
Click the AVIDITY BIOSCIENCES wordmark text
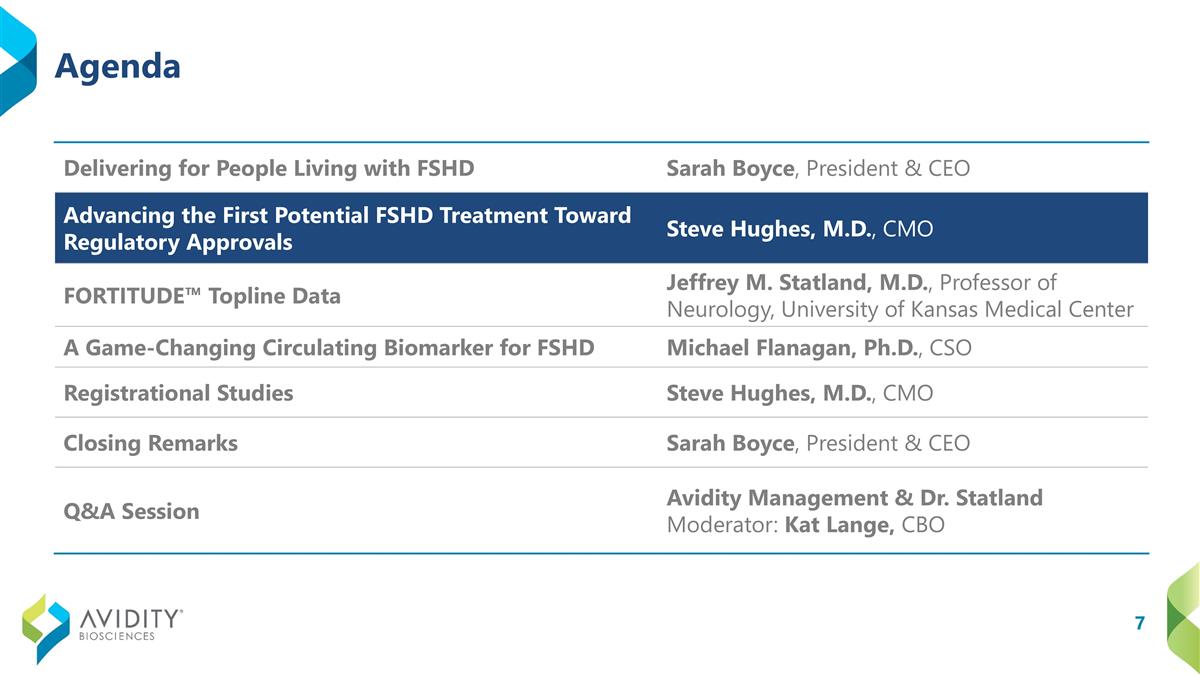coord(130,625)
